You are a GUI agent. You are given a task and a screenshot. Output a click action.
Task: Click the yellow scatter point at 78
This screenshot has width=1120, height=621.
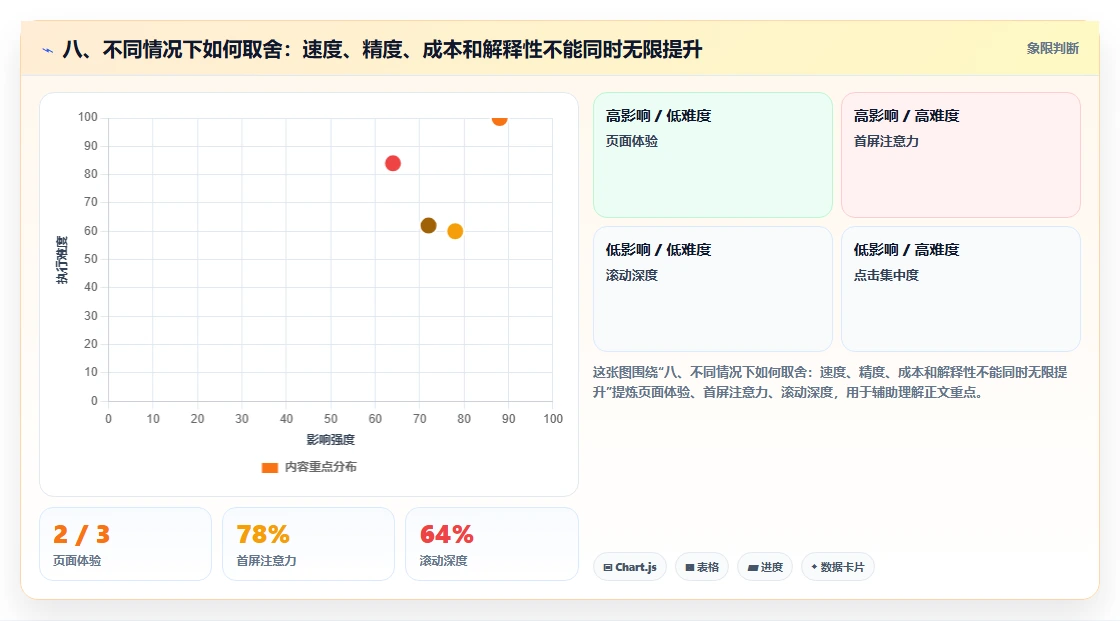(x=455, y=231)
